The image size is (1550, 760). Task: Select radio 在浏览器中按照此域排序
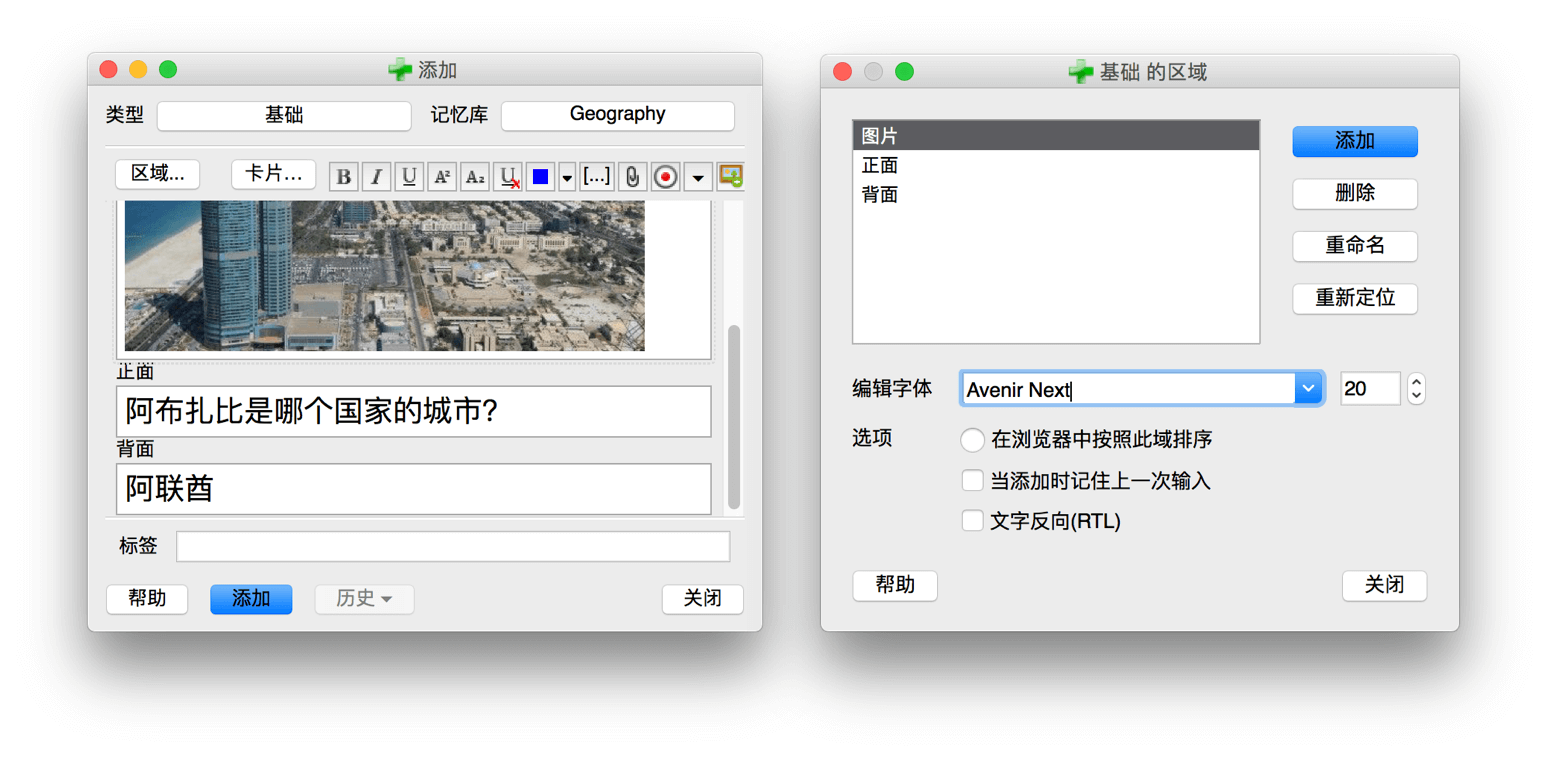coord(972,440)
